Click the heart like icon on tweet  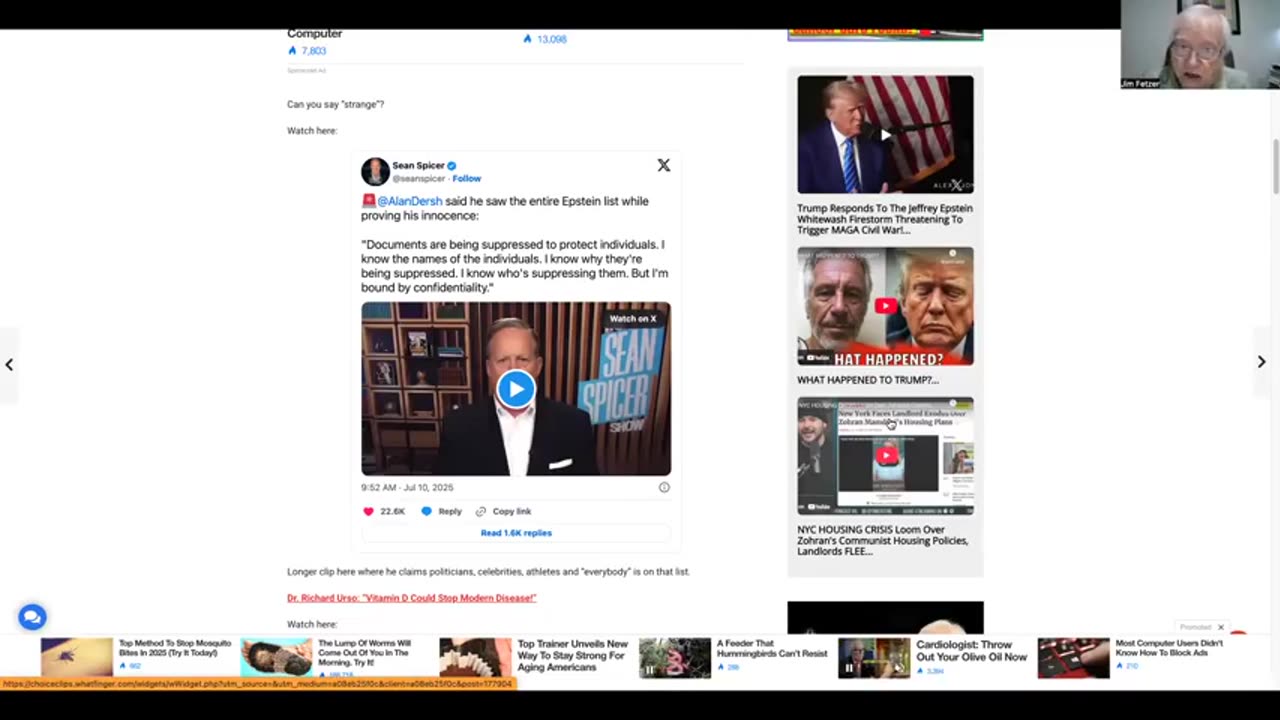click(368, 511)
